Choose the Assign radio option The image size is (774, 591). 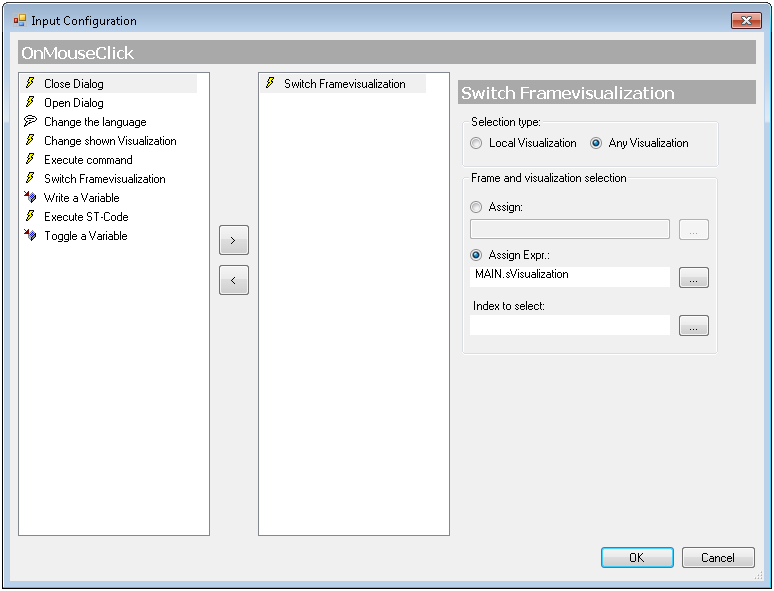tap(476, 207)
